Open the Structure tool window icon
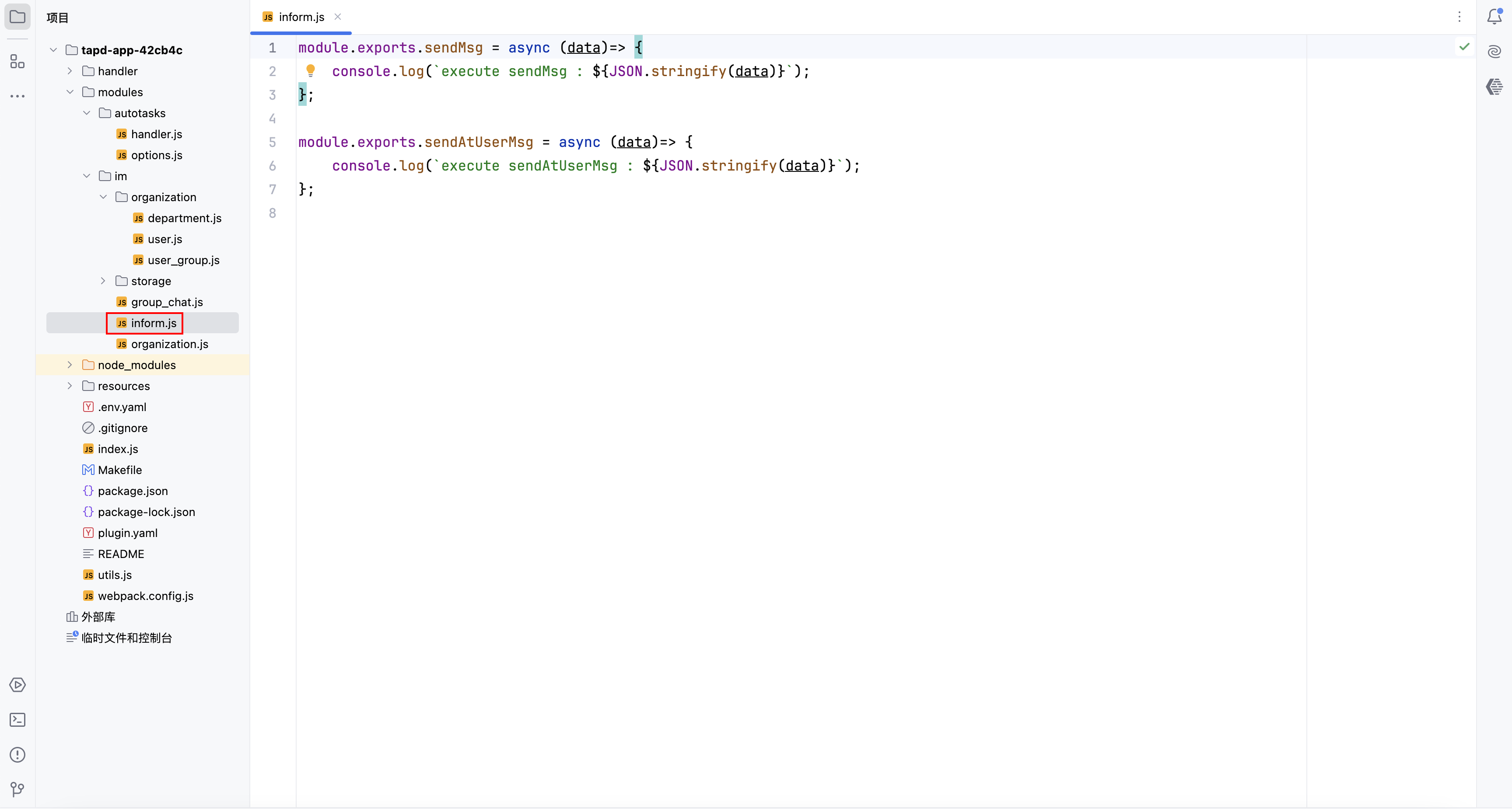 click(17, 61)
